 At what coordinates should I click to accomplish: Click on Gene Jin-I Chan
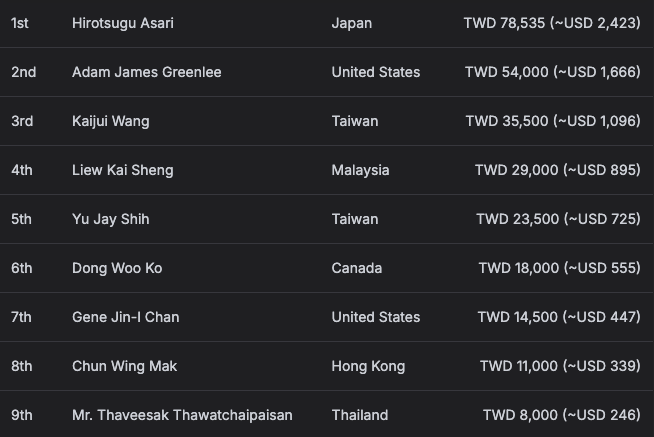pyautogui.click(x=126, y=317)
